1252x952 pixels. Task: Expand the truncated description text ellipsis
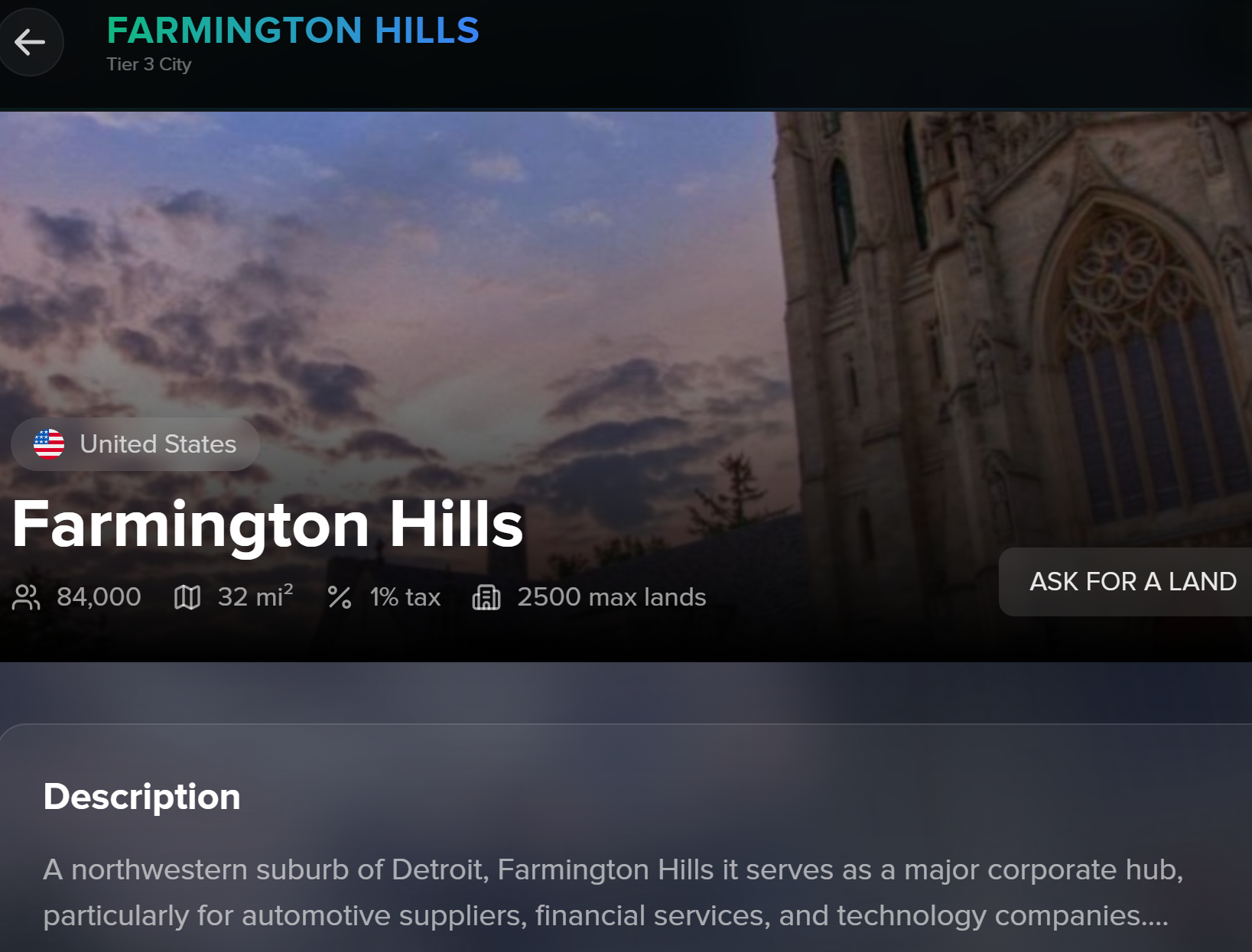1155,916
